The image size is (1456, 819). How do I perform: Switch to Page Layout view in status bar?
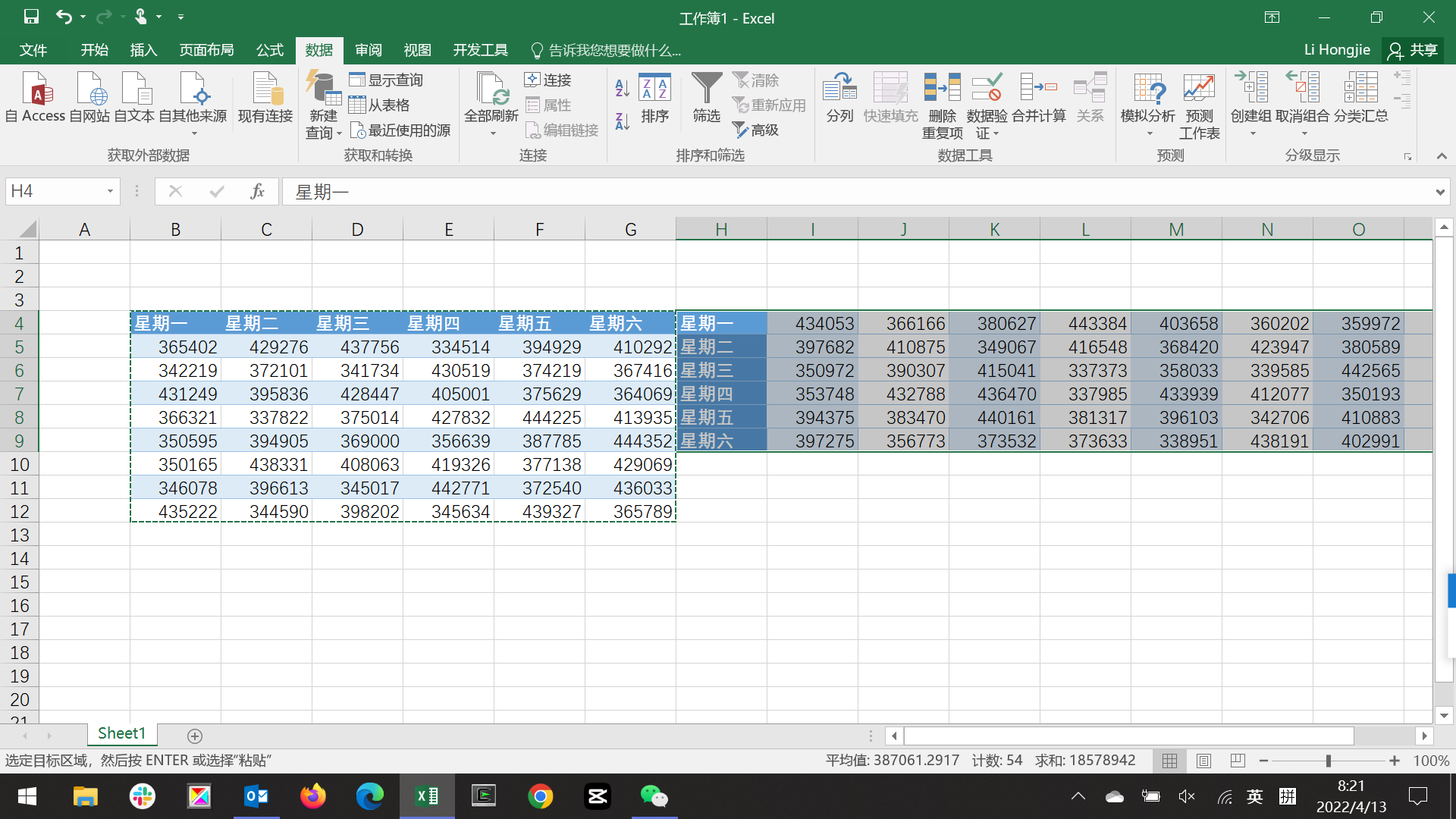[1203, 761]
